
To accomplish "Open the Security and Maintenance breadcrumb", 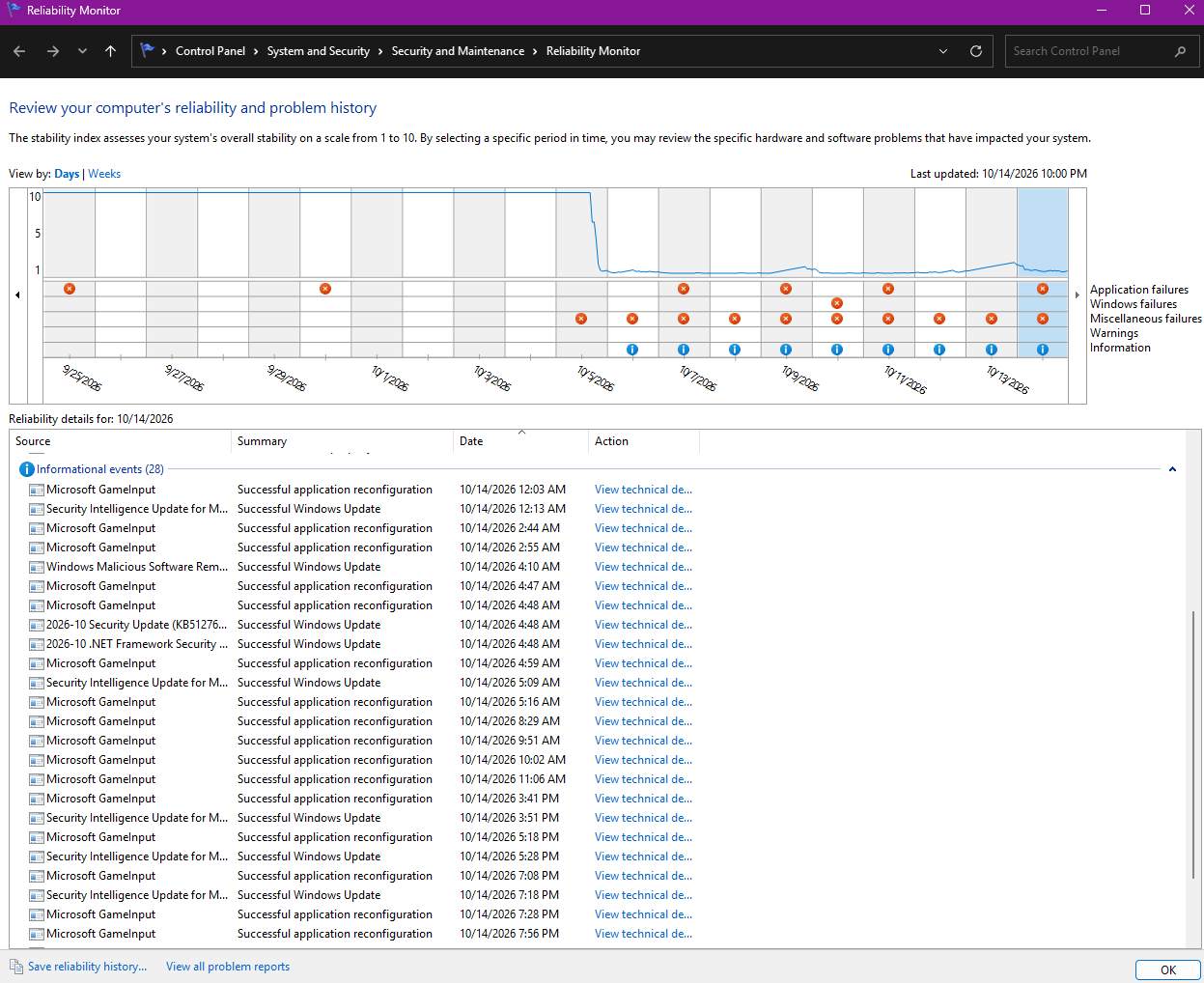I will (458, 51).
